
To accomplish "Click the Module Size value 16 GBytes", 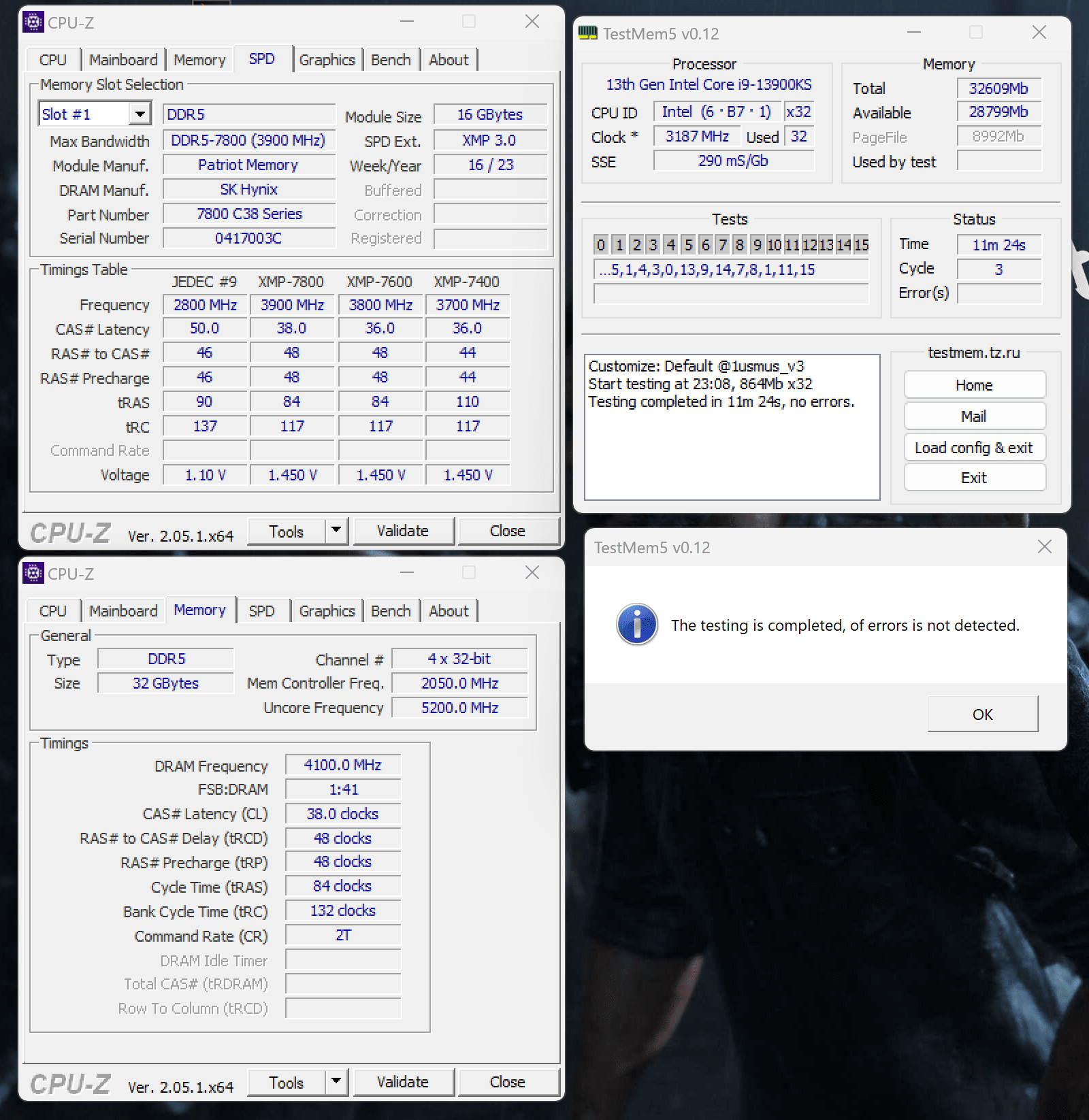I will pyautogui.click(x=490, y=114).
